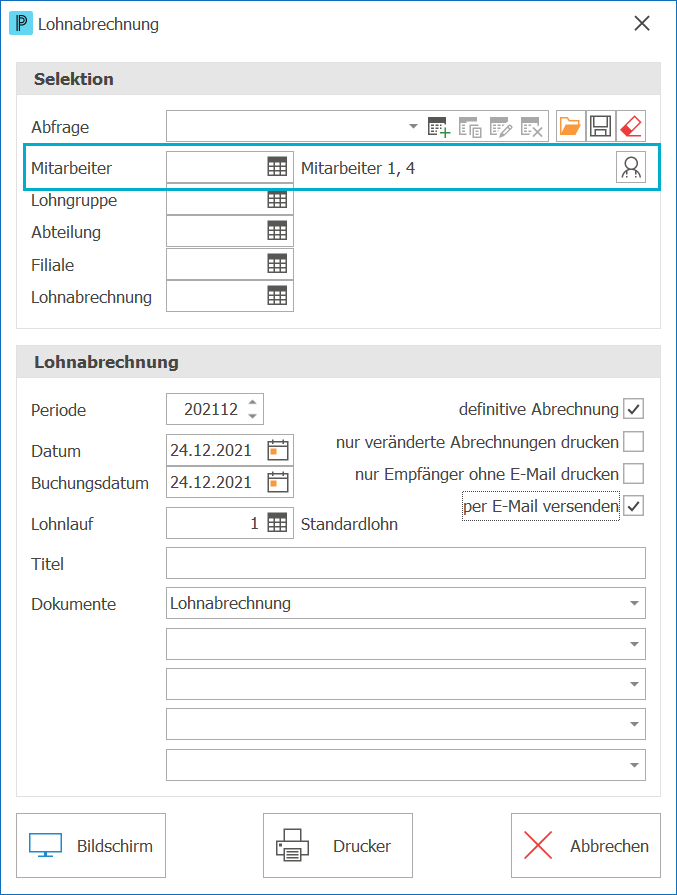The height and width of the screenshot is (895, 677).
Task: Open the Filiale lookup table icon
Action: point(277,264)
